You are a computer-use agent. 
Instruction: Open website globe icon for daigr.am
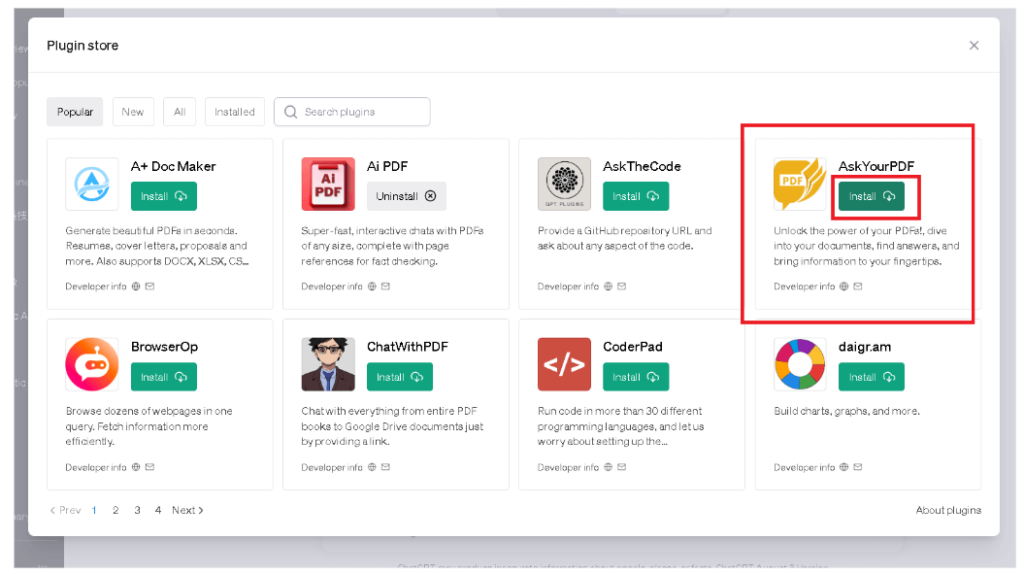point(844,467)
